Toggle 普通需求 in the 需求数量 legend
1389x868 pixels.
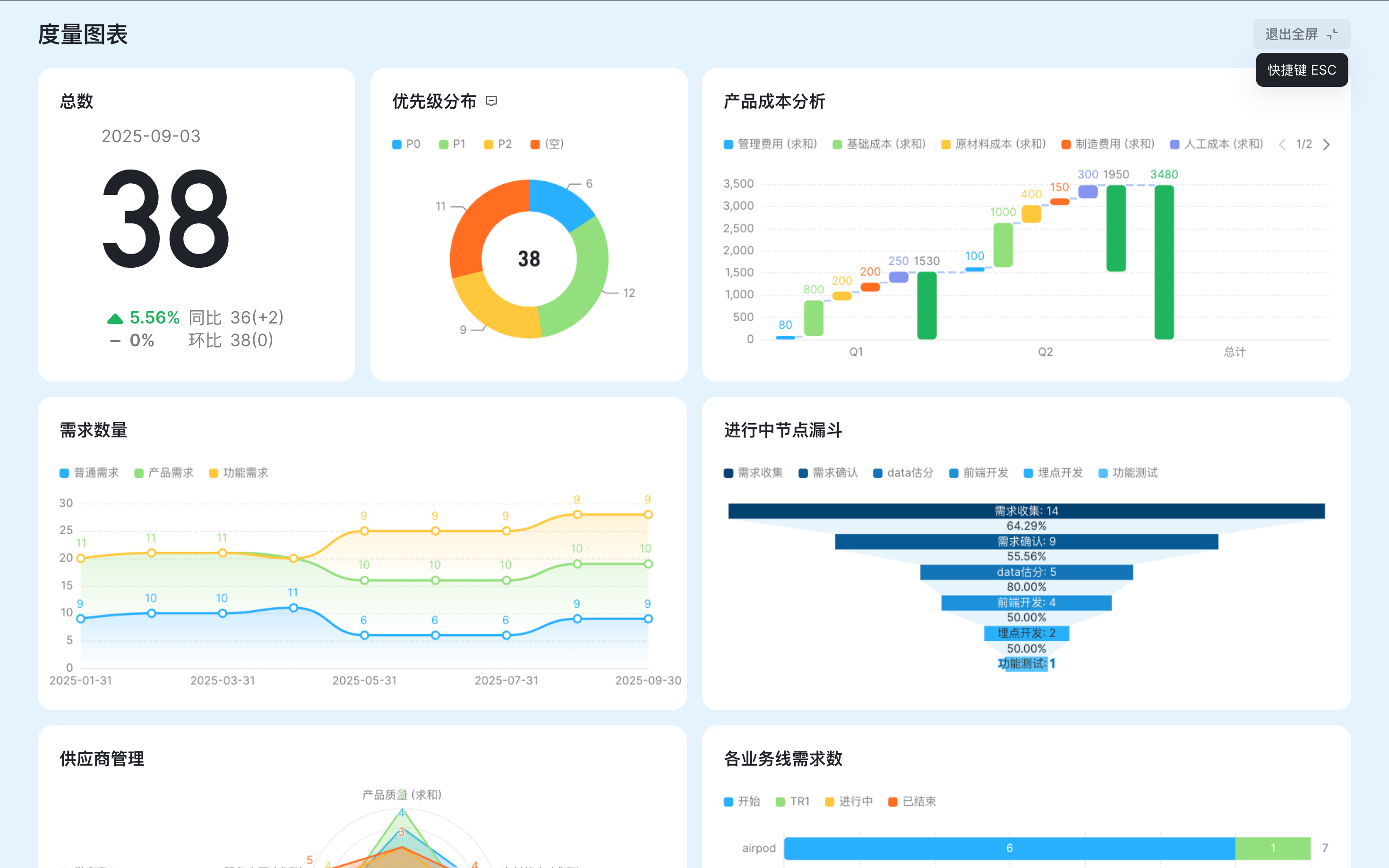[89, 473]
